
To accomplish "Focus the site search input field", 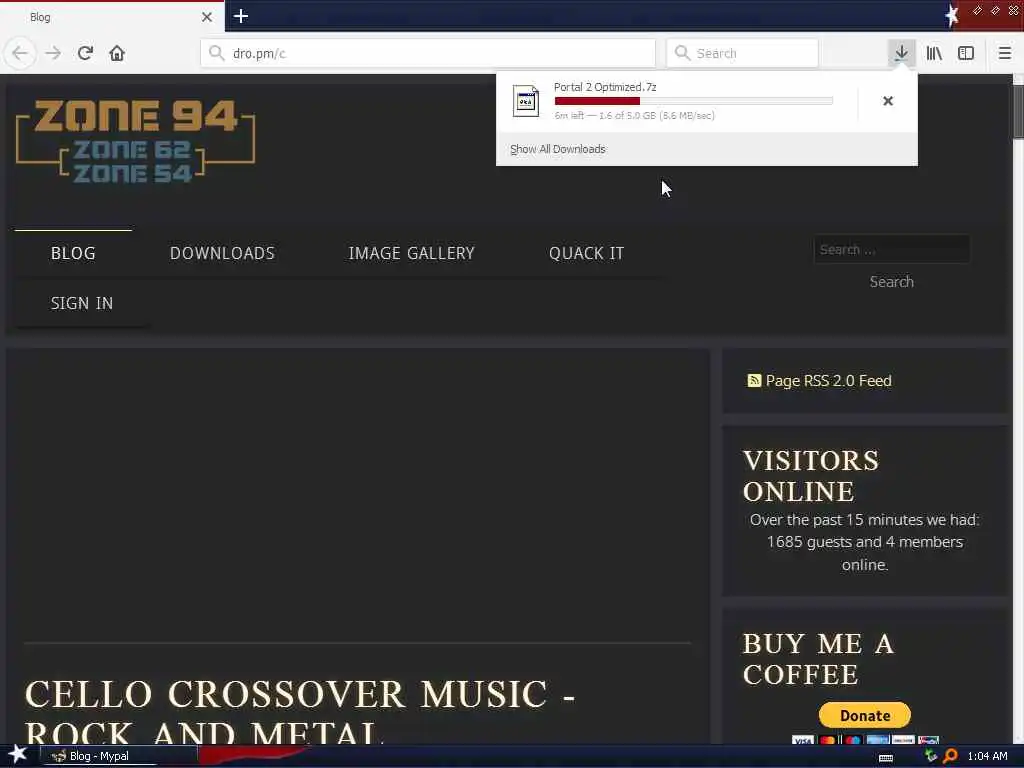I will pyautogui.click(x=891, y=249).
